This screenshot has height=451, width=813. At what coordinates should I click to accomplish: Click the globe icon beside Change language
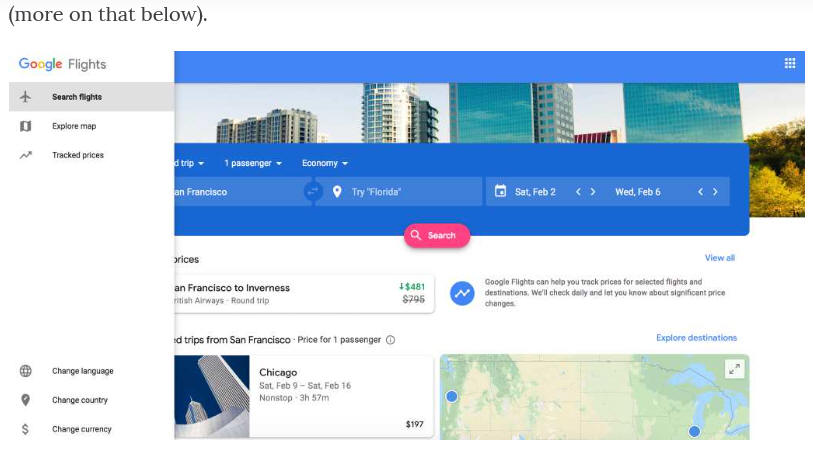pos(25,371)
